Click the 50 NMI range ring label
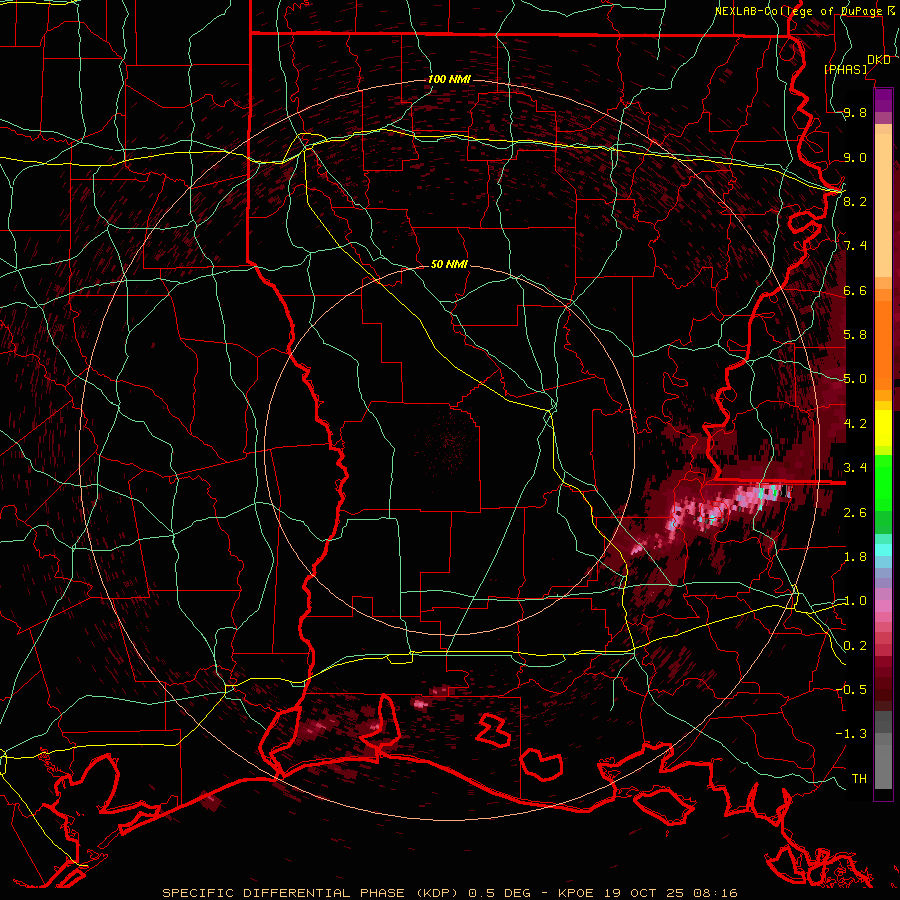Screen dimensions: 900x900 point(449,264)
